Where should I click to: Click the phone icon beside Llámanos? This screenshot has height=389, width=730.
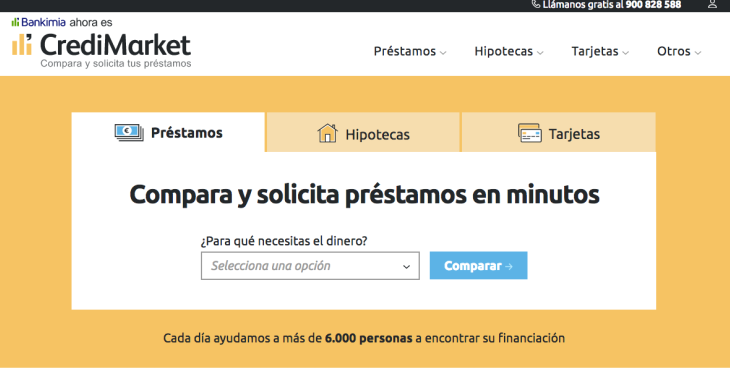(x=536, y=4)
